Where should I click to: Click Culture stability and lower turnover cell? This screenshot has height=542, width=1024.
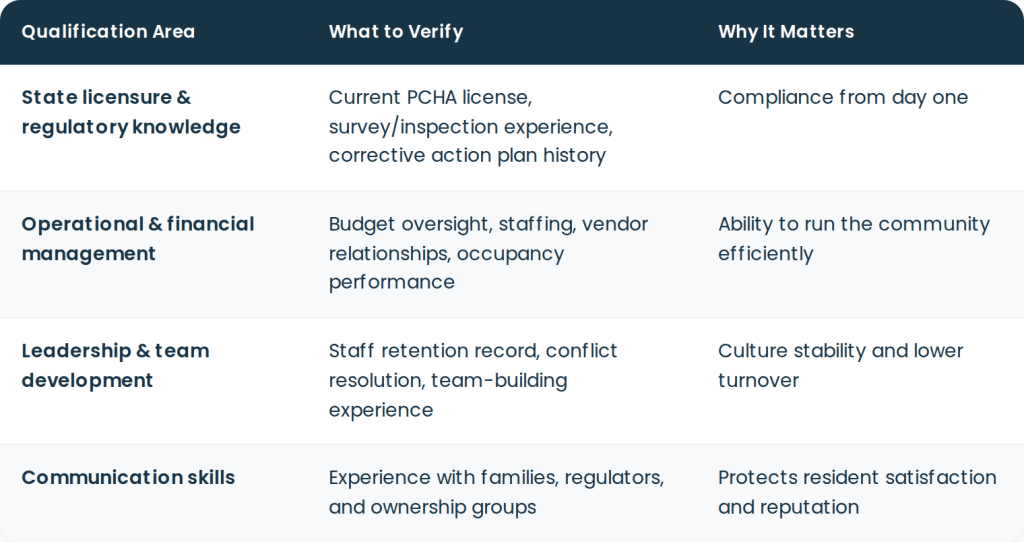tap(840, 365)
